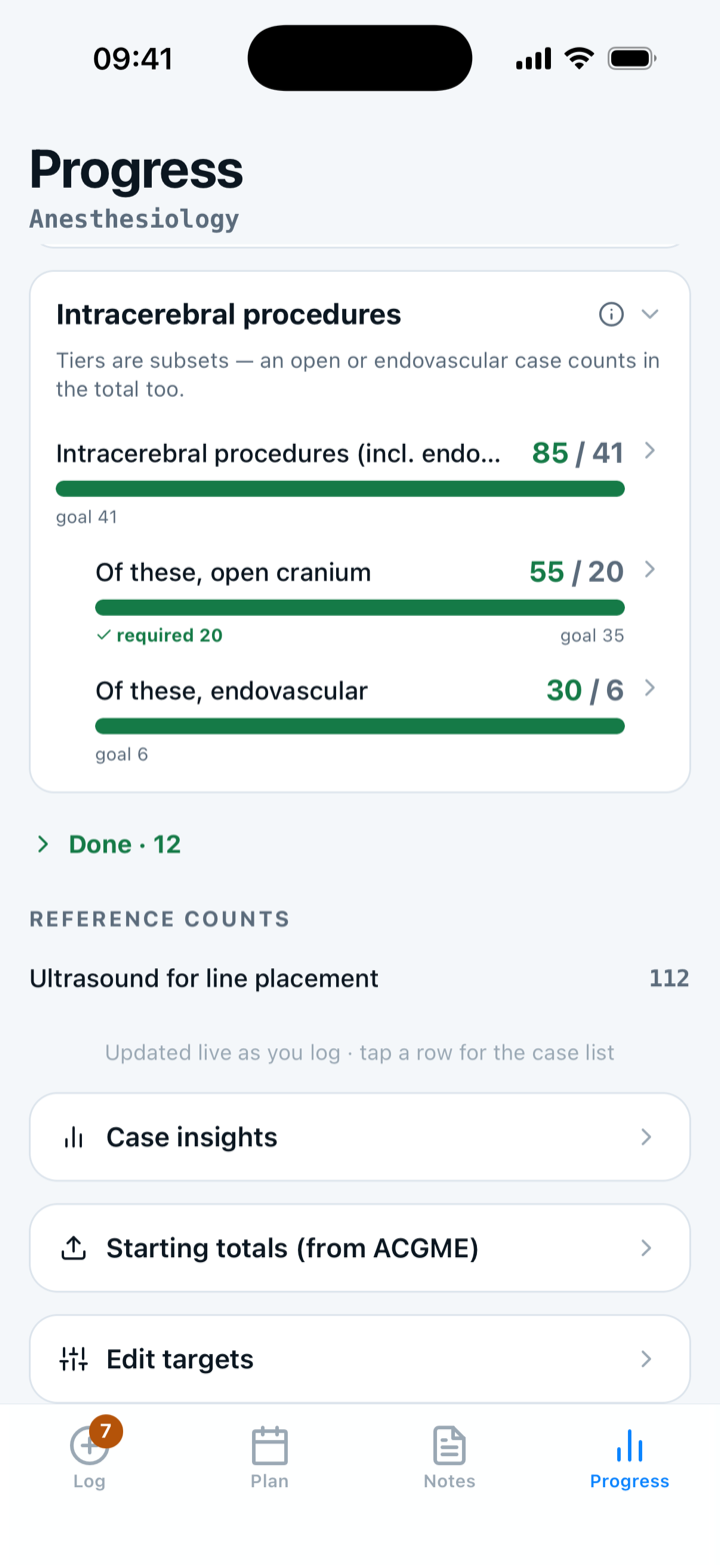Tap the orange 7 badge on Log
This screenshot has width=720, height=1565.
tap(105, 1431)
